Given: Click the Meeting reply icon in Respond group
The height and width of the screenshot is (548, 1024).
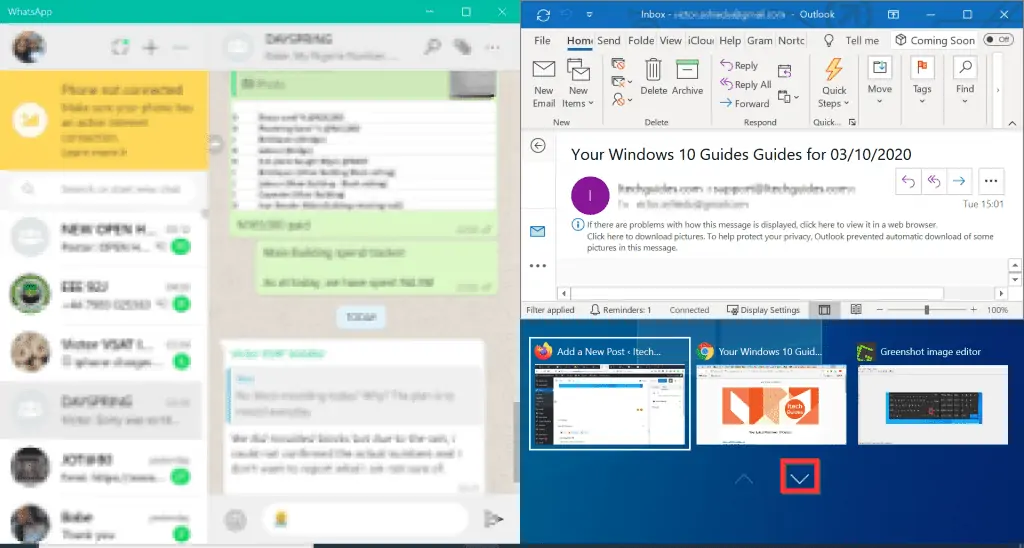Looking at the screenshot, I should point(784,71).
